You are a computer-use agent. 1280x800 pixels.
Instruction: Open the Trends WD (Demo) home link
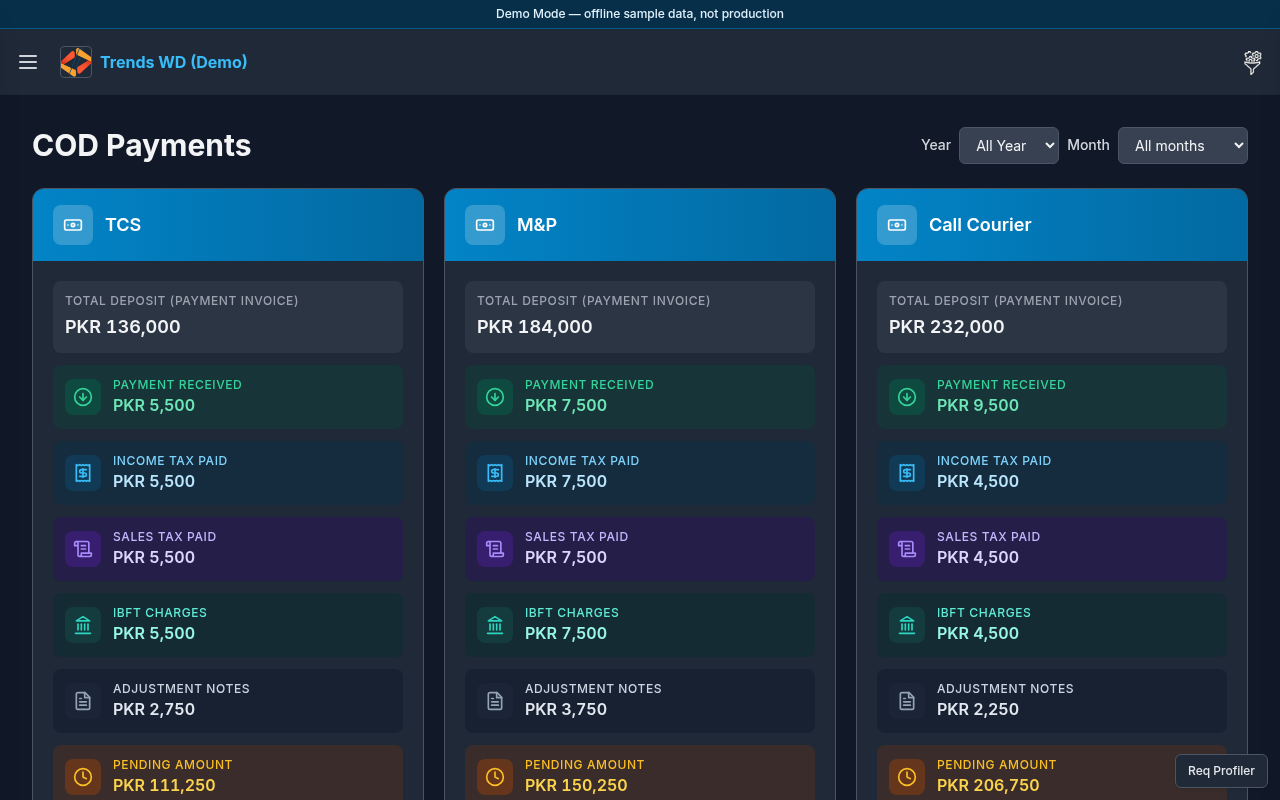coord(174,62)
